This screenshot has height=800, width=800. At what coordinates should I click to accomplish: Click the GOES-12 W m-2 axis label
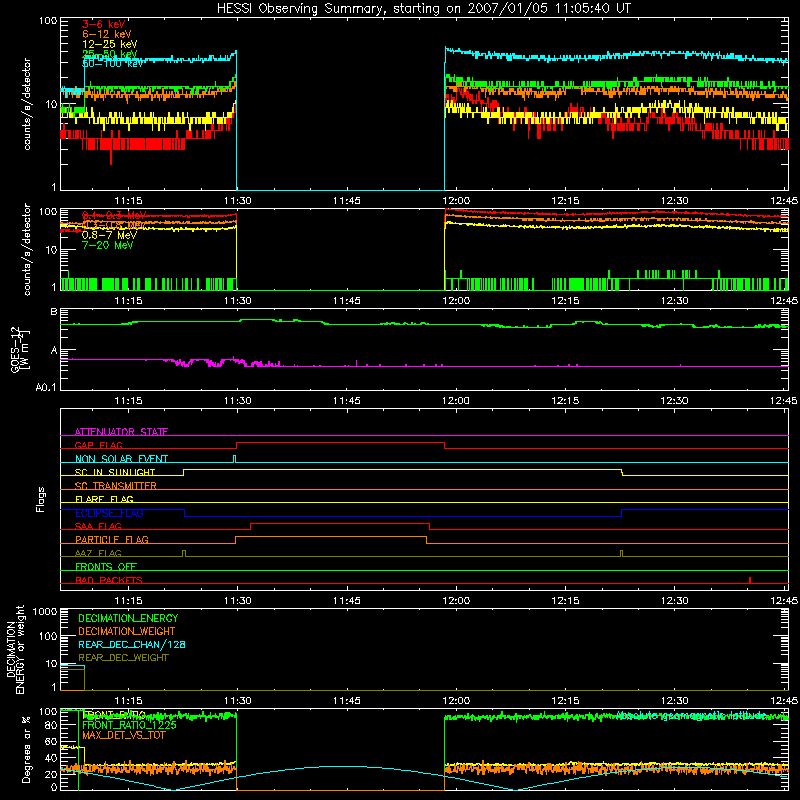(20, 349)
